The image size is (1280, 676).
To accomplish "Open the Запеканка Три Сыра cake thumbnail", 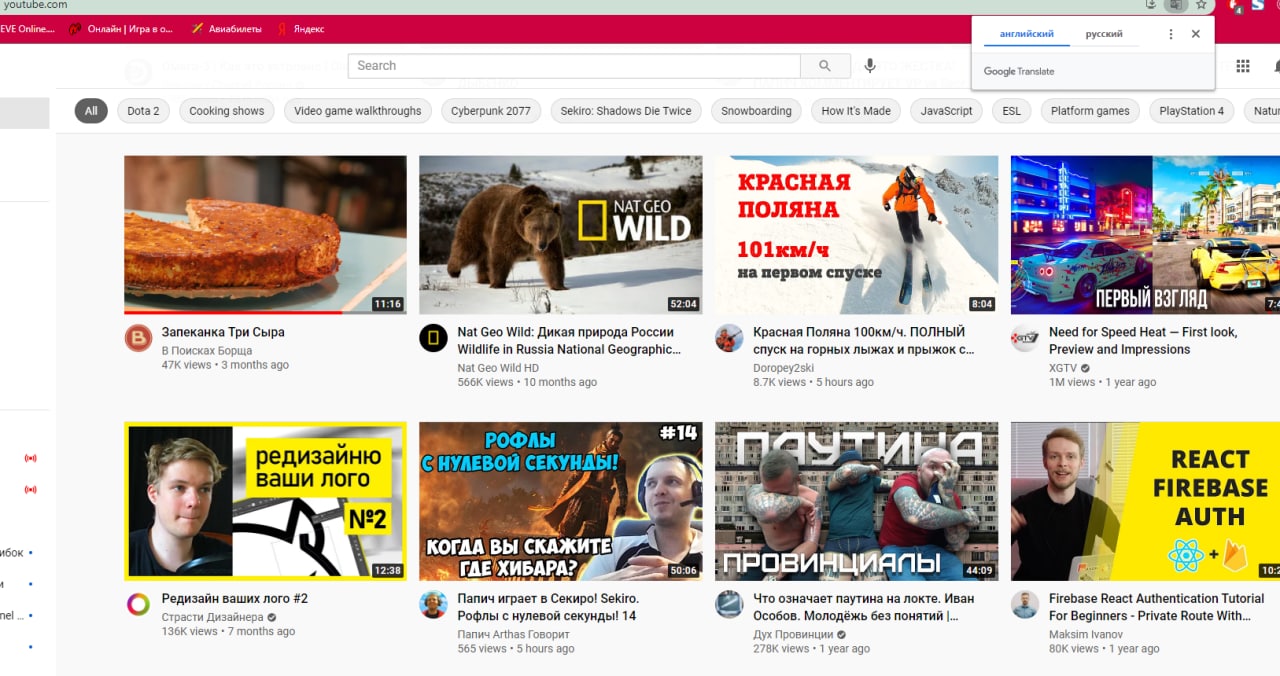I will tap(265, 235).
